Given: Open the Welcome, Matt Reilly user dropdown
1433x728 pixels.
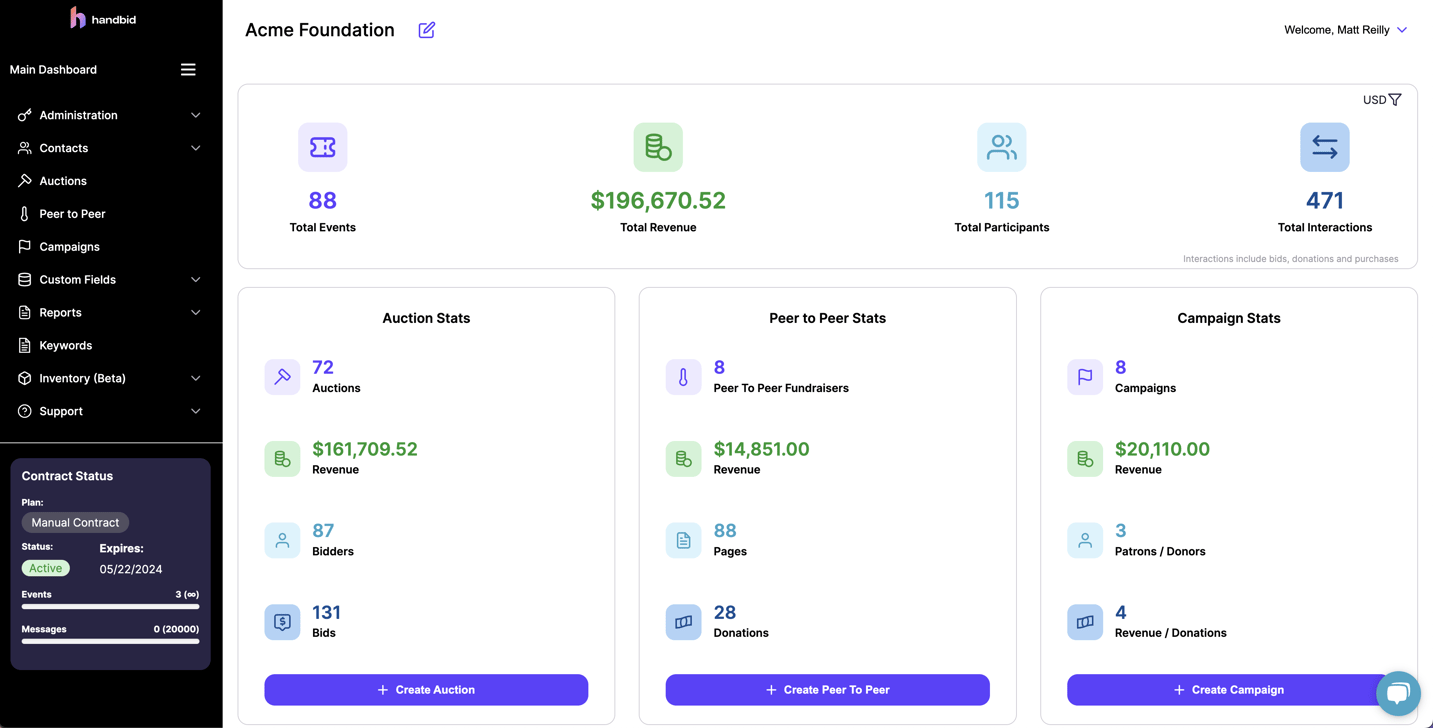Looking at the screenshot, I should 1346,30.
